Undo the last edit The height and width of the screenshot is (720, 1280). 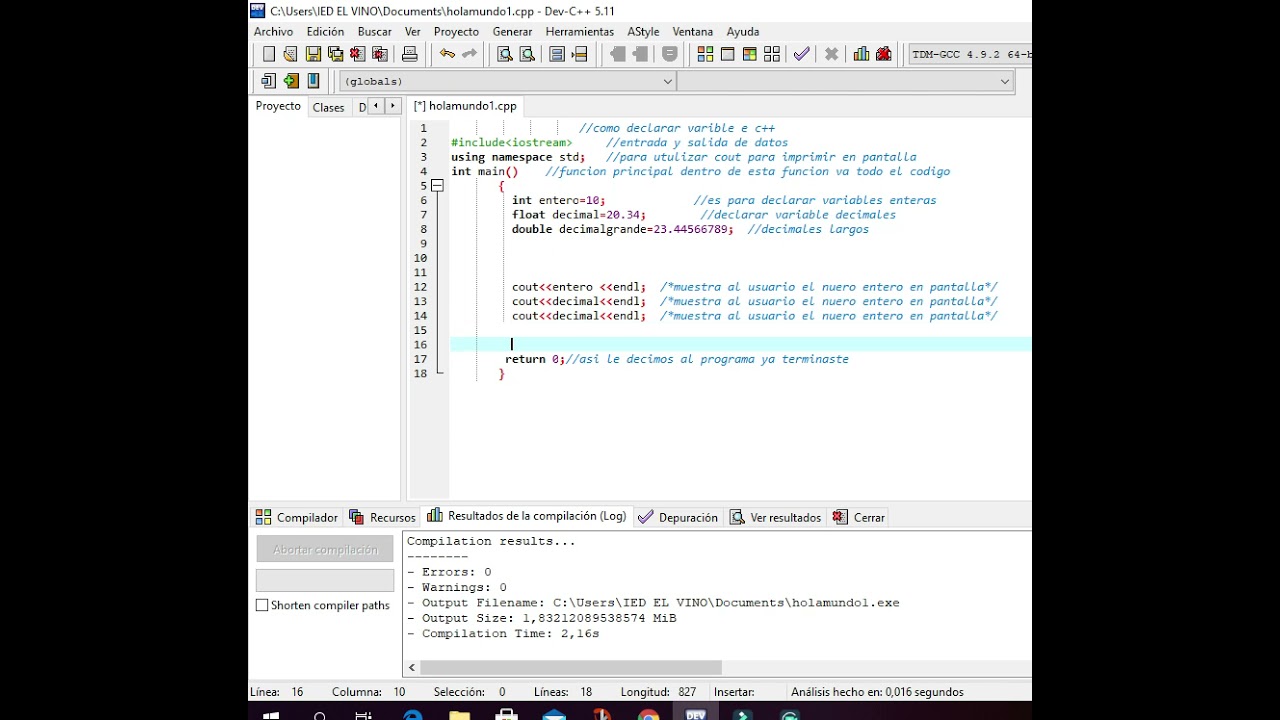coord(447,54)
